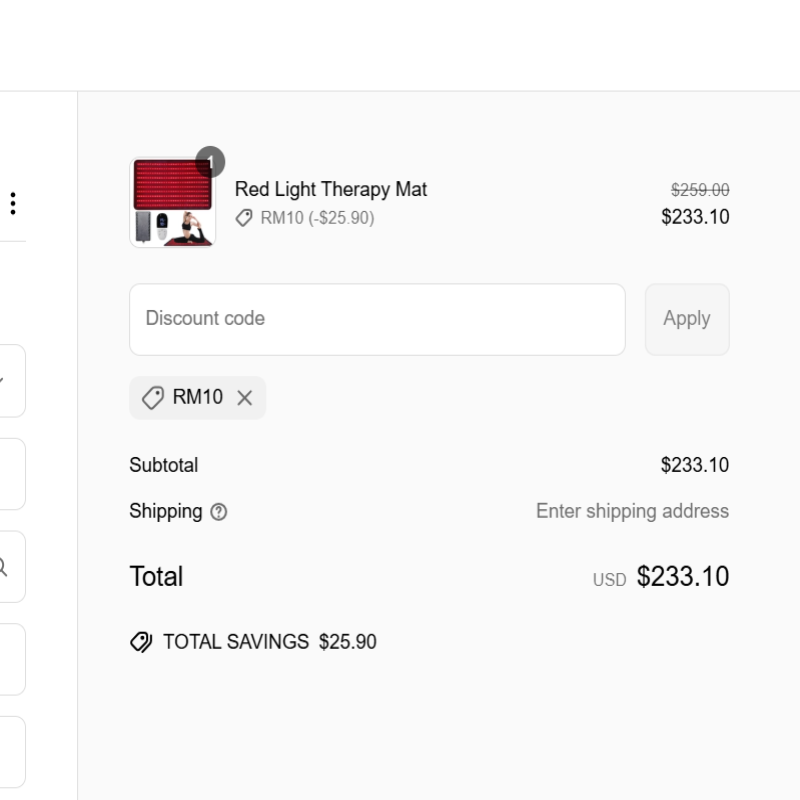This screenshot has height=800, width=800.
Task: Click the empty field below the dropdown
Action: (12, 474)
